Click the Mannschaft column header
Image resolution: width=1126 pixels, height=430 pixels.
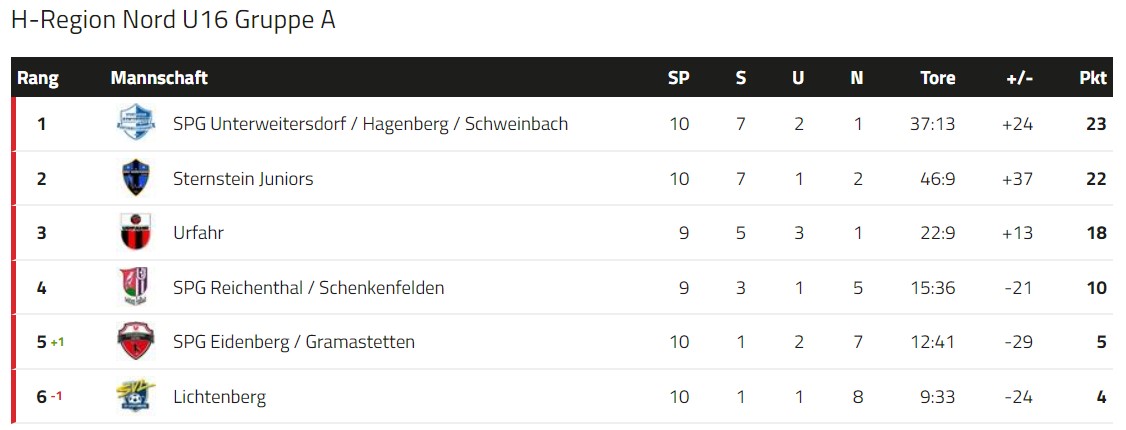[159, 78]
